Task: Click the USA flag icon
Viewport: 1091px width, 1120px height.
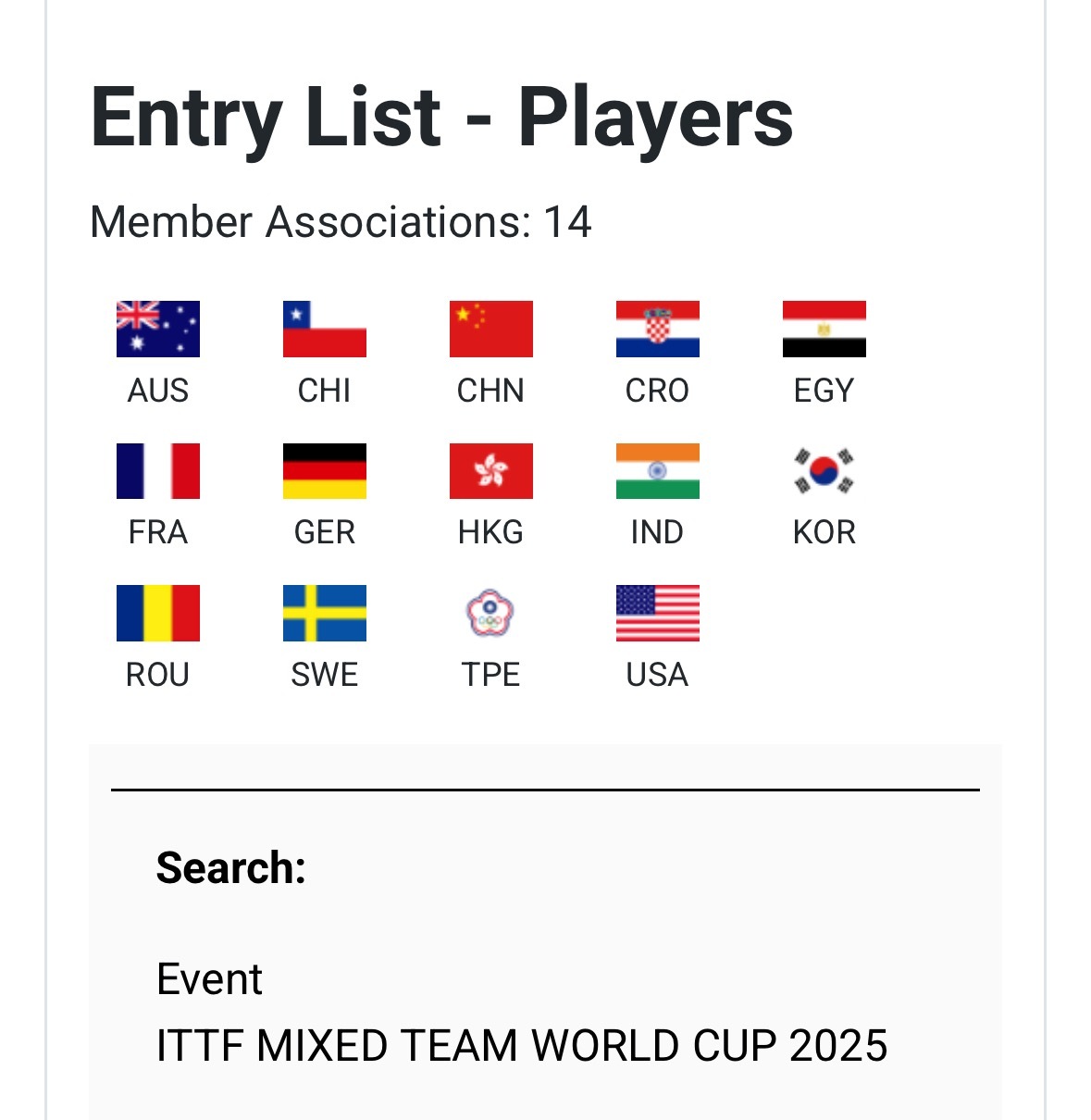Action: [658, 613]
